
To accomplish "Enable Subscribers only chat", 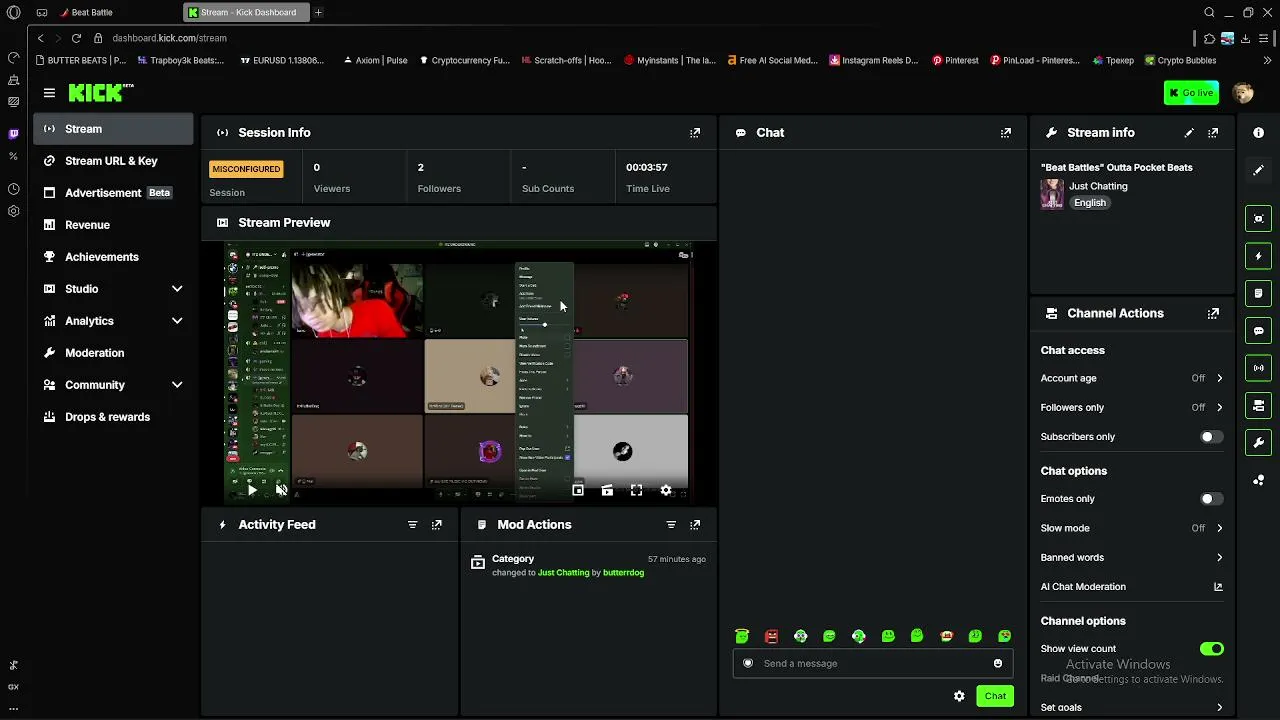I will pos(1212,437).
